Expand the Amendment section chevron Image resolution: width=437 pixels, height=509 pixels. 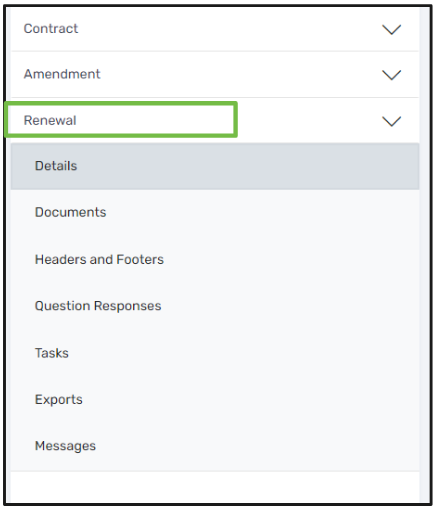click(391, 75)
